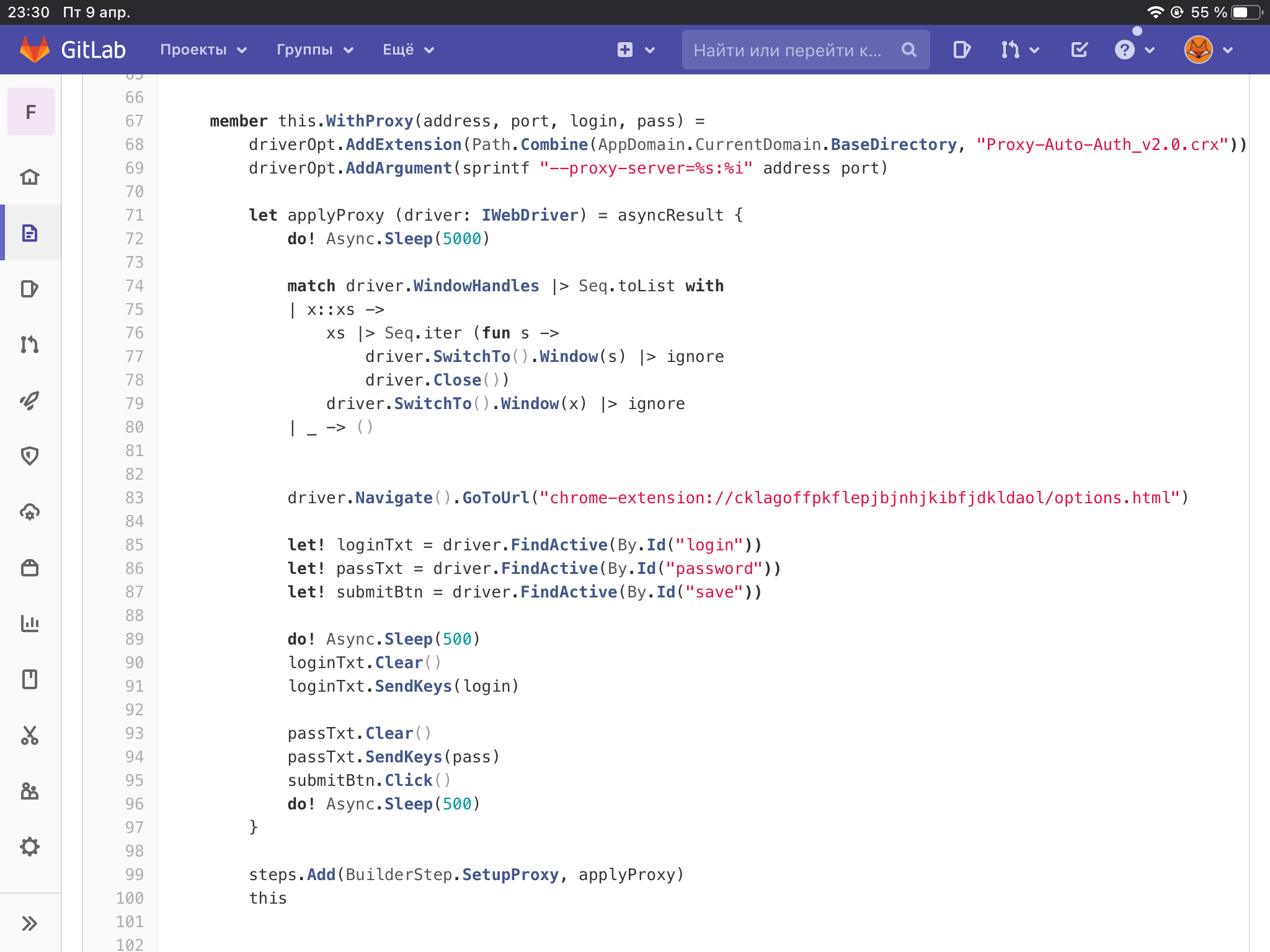The width and height of the screenshot is (1270, 952).
Task: Open merge requests icon in top navbar
Action: (x=1010, y=50)
